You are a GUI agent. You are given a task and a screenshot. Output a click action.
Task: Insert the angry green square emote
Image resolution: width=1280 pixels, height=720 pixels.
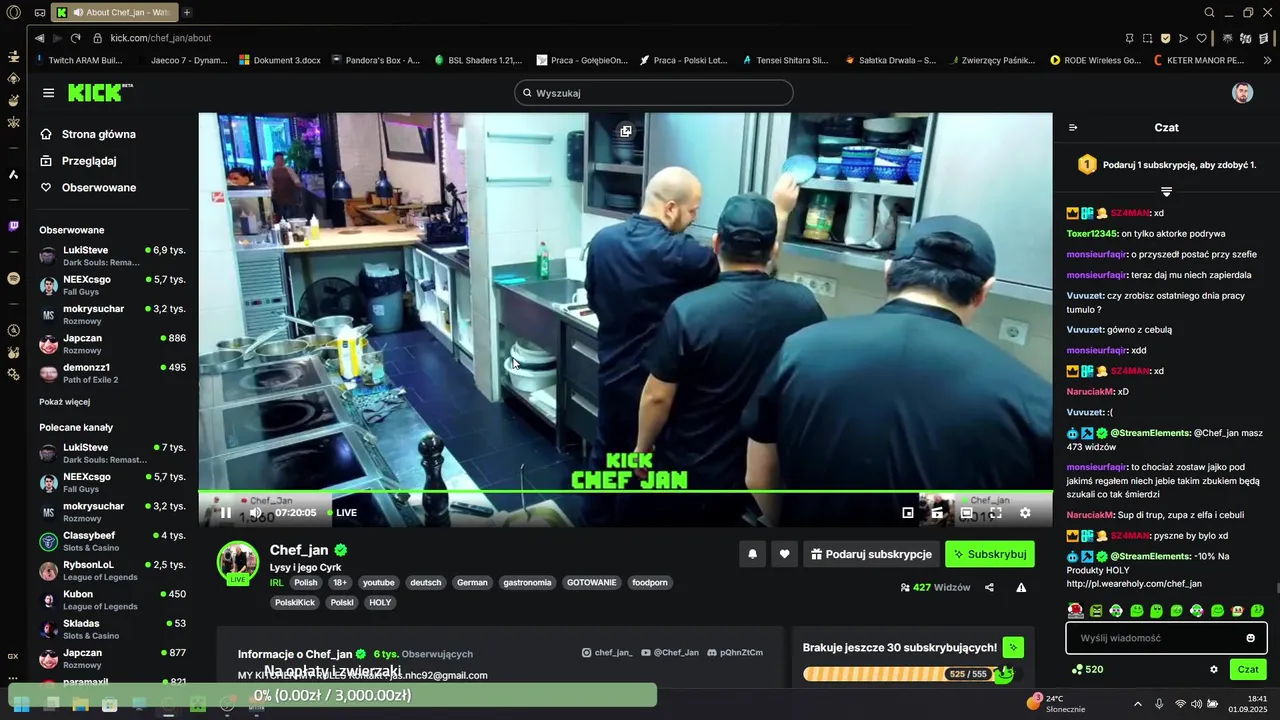coord(1096,610)
